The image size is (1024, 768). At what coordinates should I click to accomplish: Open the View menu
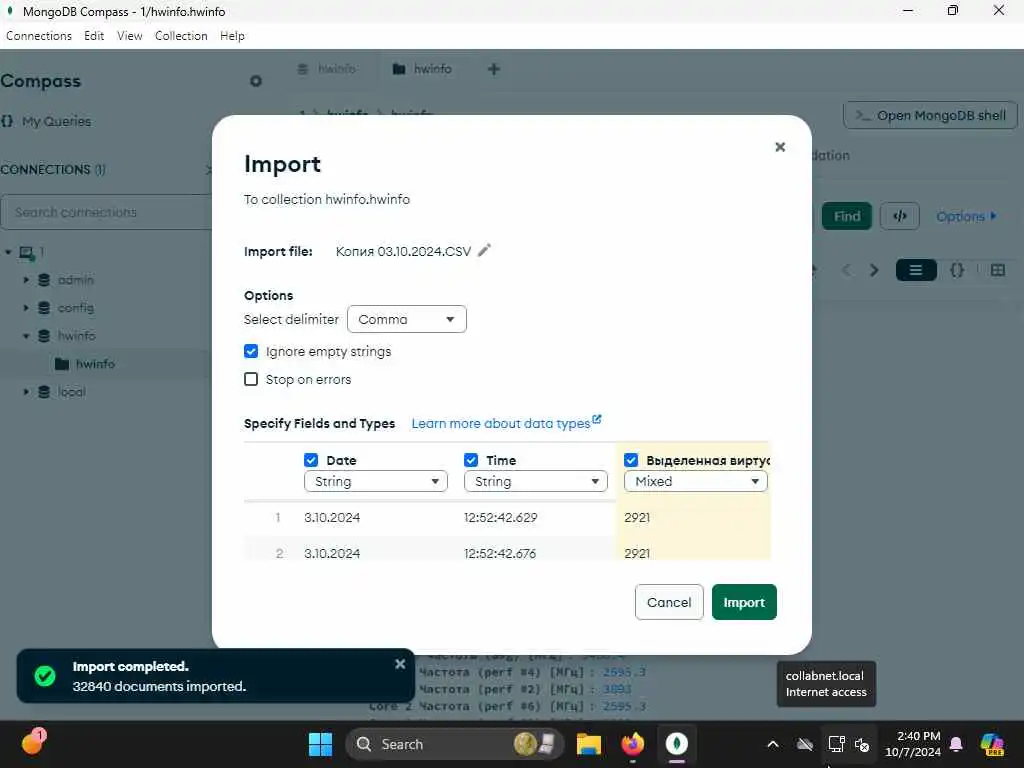pos(129,36)
